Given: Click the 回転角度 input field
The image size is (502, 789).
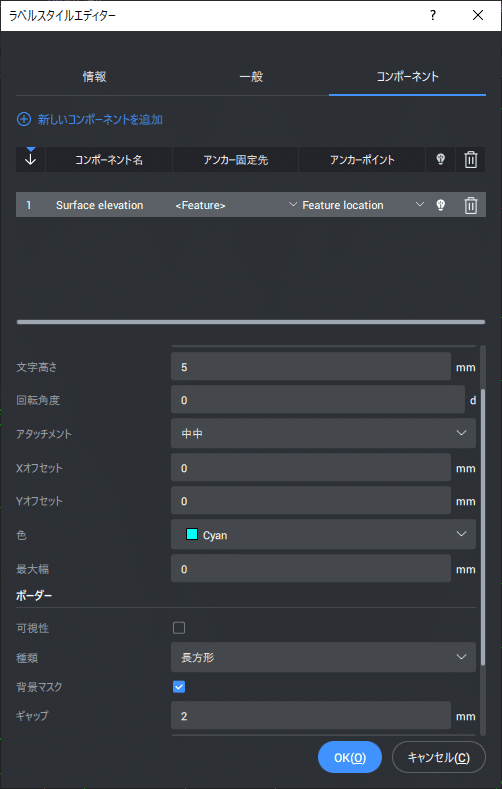Looking at the screenshot, I should coord(318,400).
